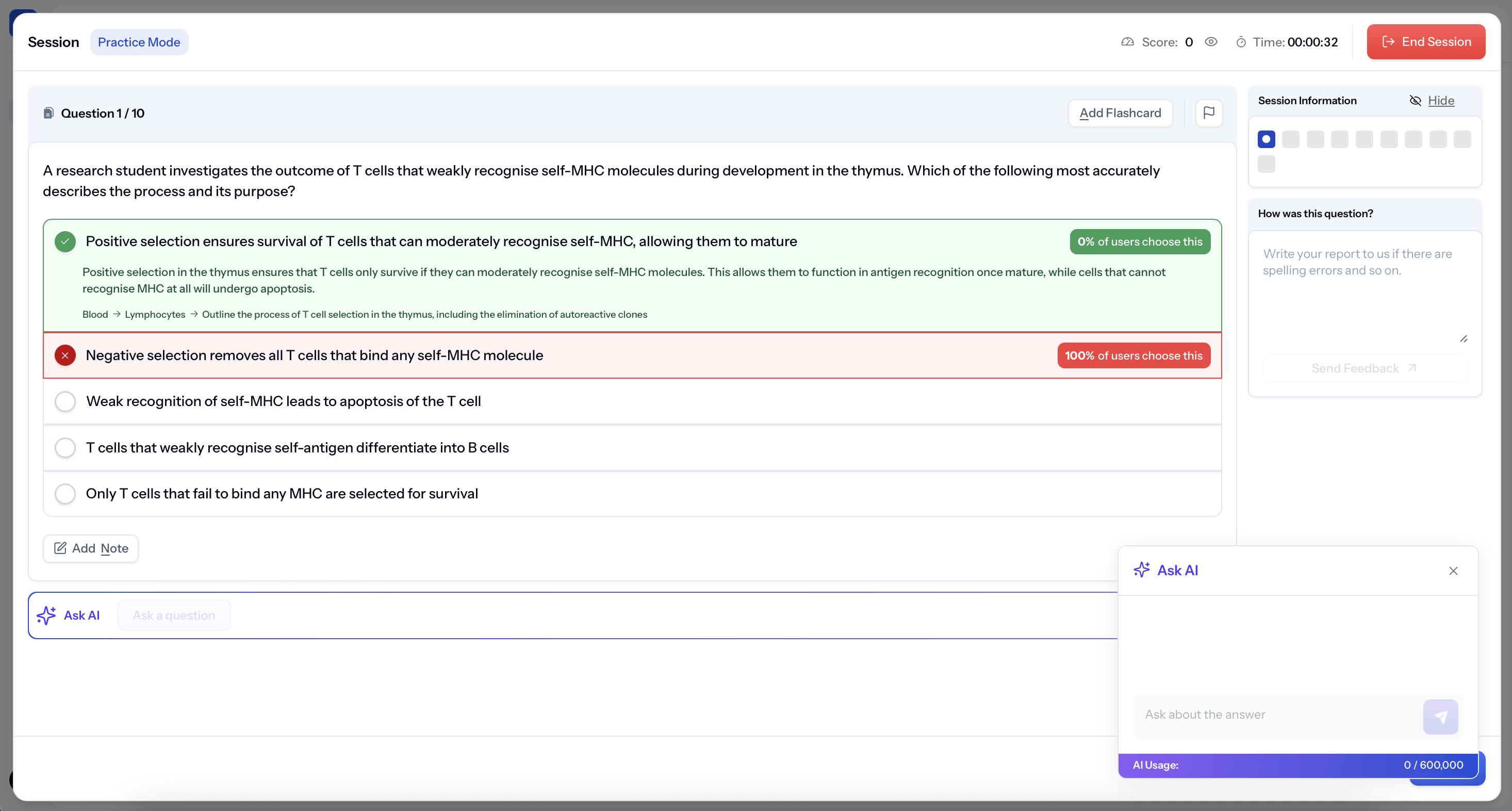Open the Add Note editor

(x=91, y=548)
